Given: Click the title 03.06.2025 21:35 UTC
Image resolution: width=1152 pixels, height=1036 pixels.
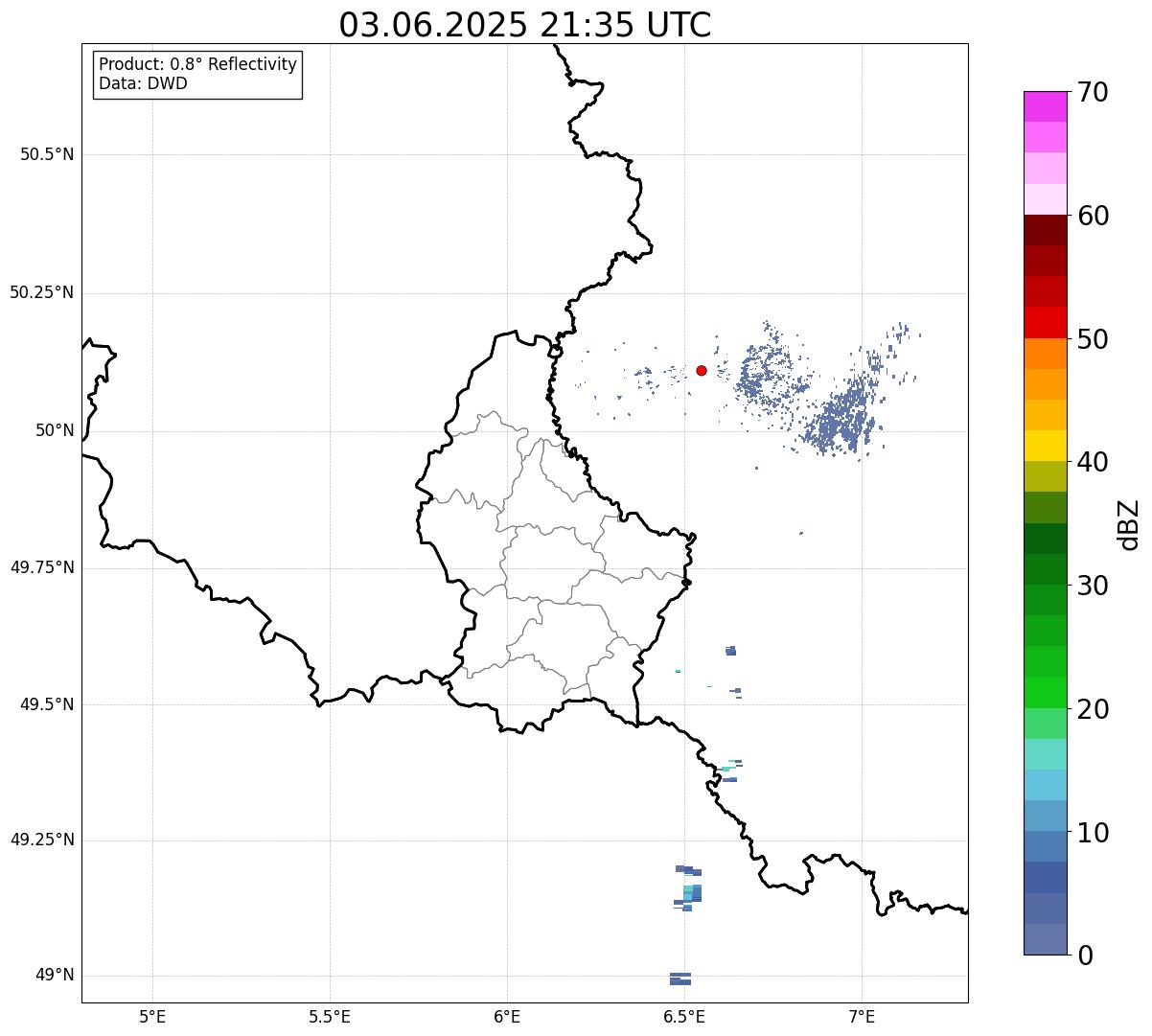Looking at the screenshot, I should (525, 25).
